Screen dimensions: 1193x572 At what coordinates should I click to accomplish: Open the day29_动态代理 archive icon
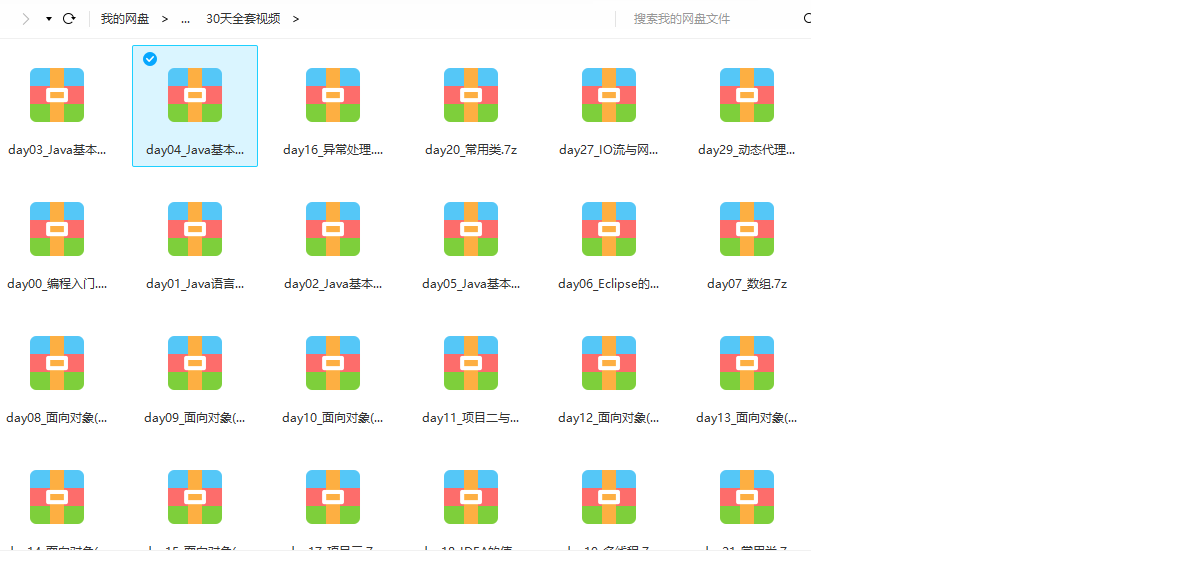click(x=747, y=95)
